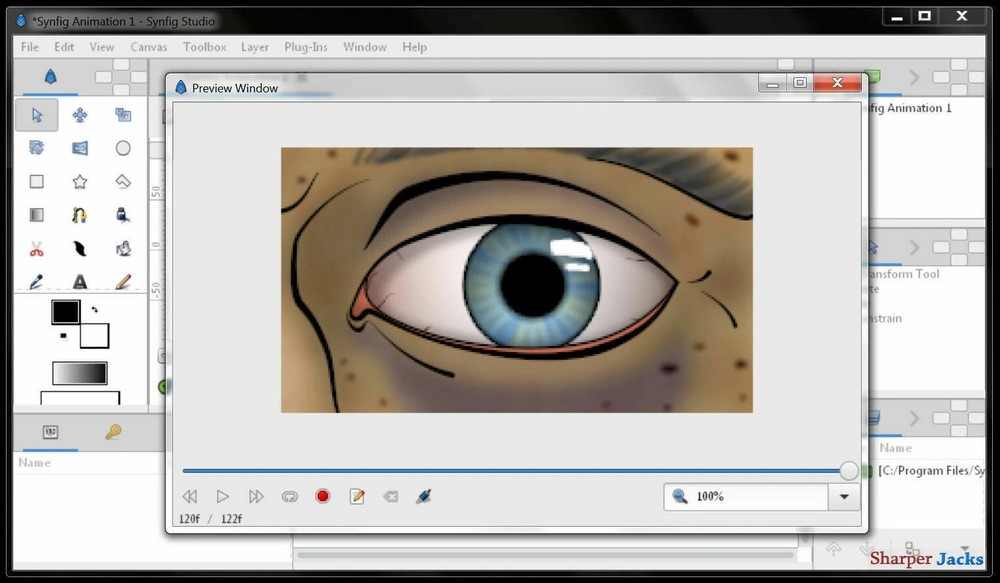Select the Feather tool
The width and height of the screenshot is (1000, 583).
[80, 249]
